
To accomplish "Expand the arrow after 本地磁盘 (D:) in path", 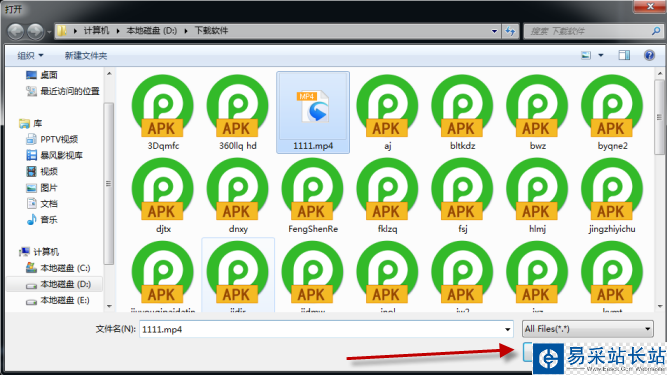I will (186, 31).
